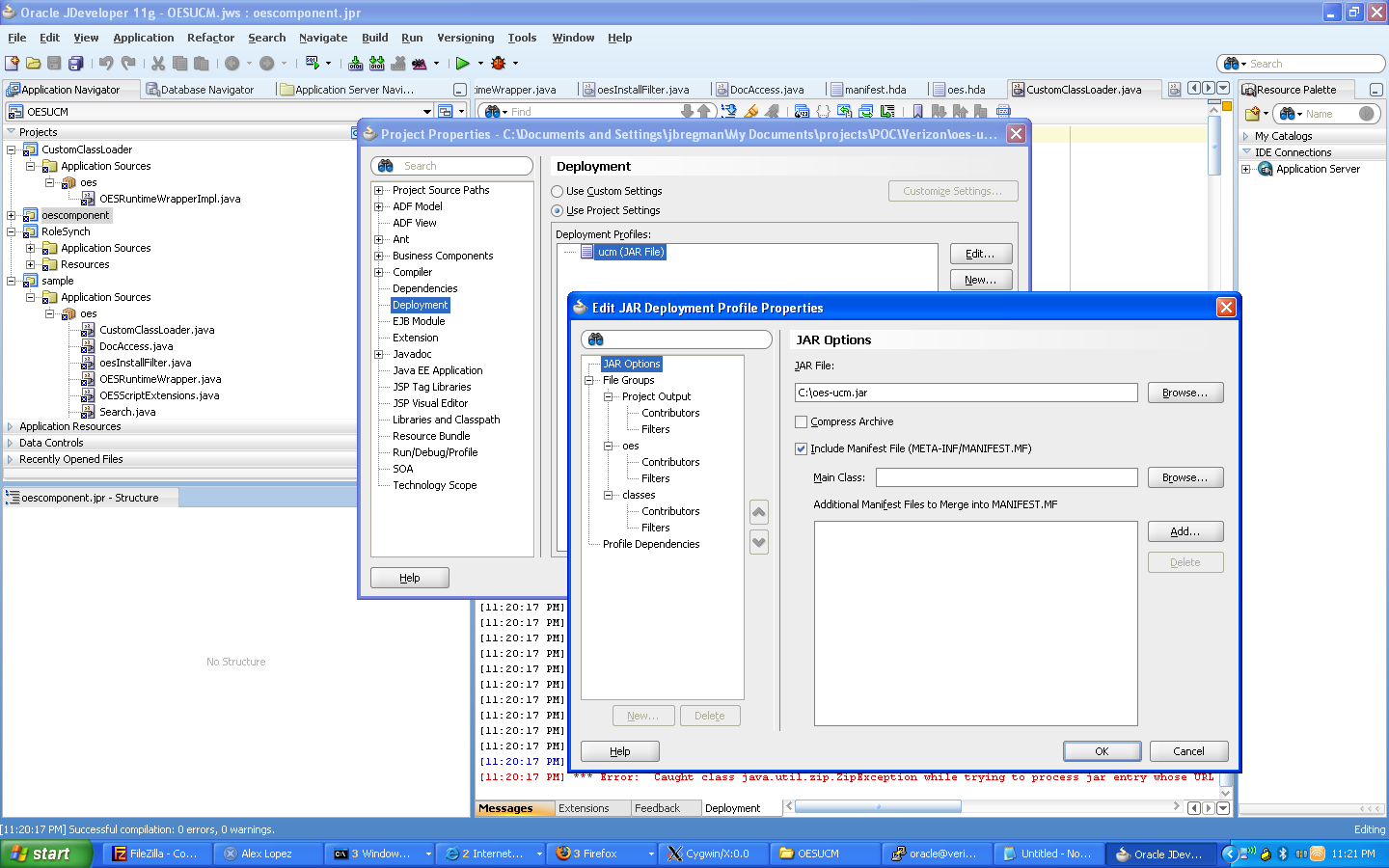This screenshot has width=1389, height=868.
Task: Collapse the Project Output tree node
Action: click(x=609, y=397)
